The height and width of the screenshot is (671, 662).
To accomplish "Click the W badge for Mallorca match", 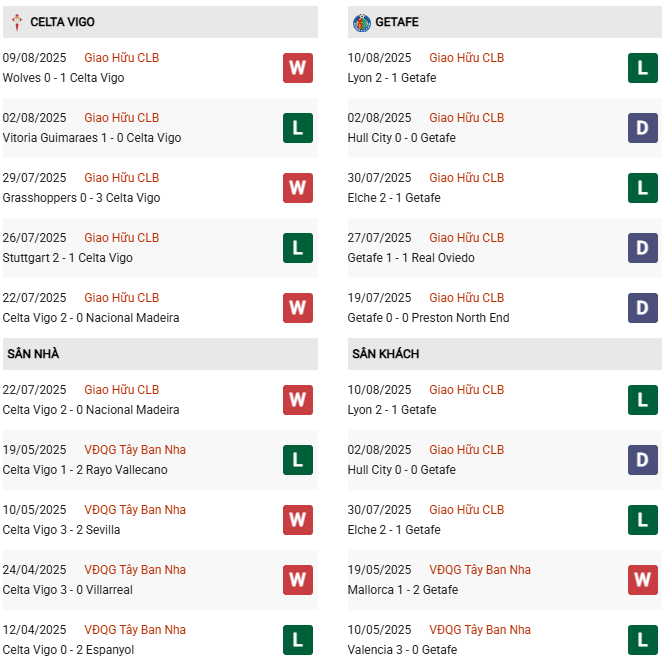I will point(642,580).
